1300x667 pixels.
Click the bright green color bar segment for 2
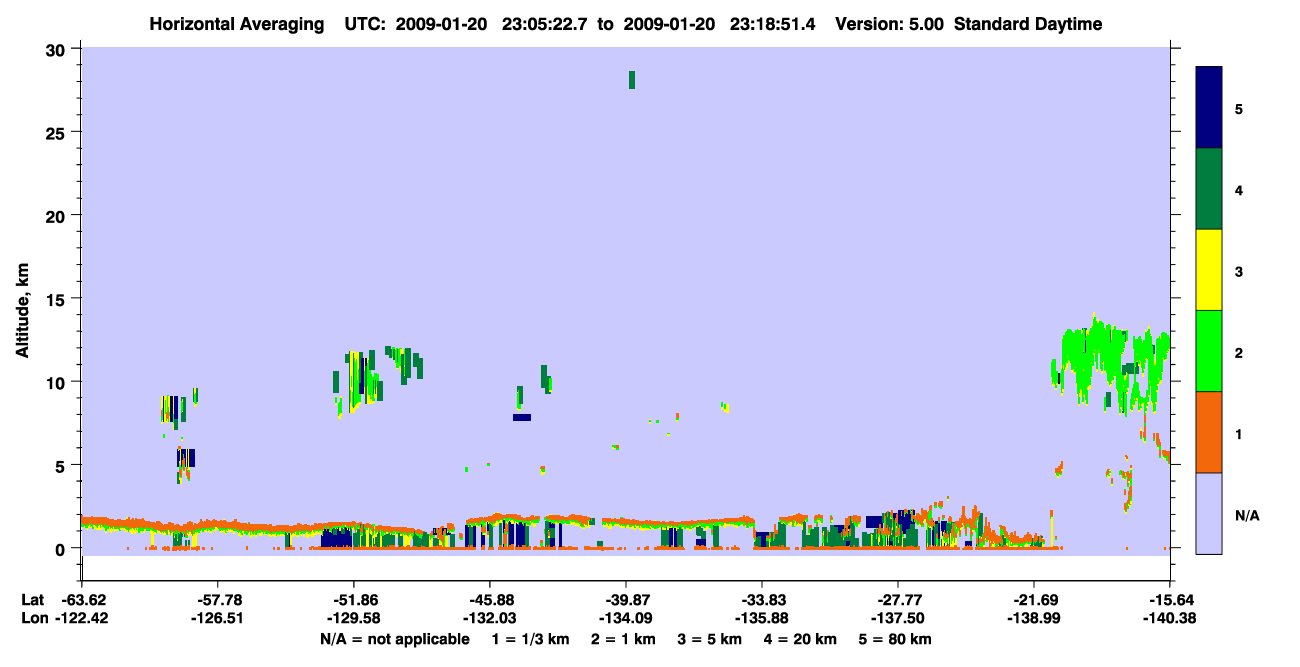point(1209,351)
